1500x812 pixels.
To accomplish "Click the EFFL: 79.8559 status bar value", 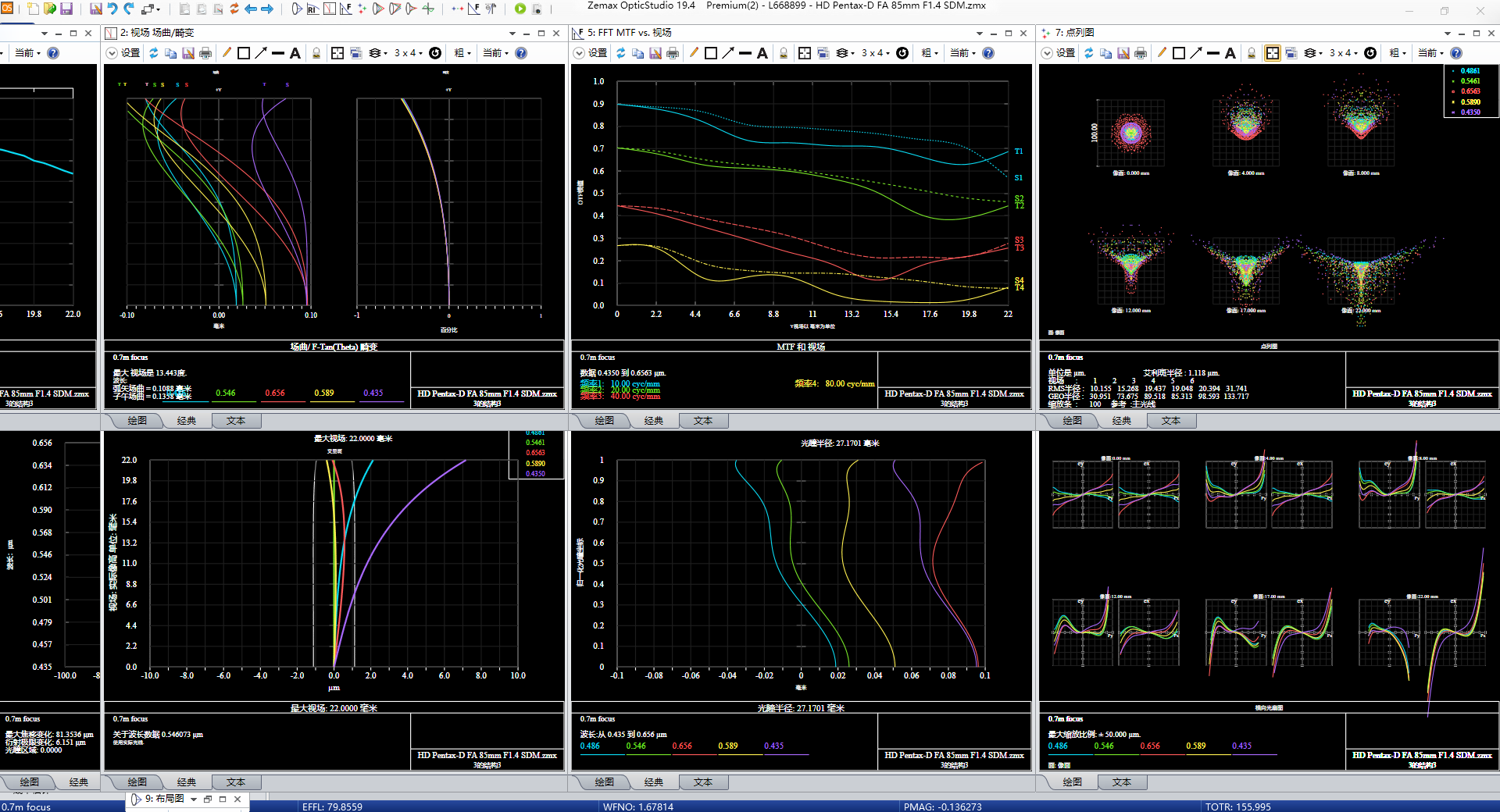I will point(332,807).
